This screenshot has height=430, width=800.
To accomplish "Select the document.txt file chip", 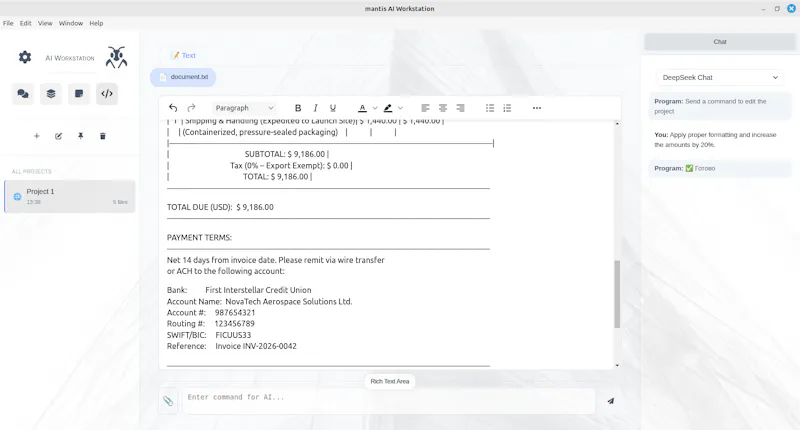I will click(183, 77).
